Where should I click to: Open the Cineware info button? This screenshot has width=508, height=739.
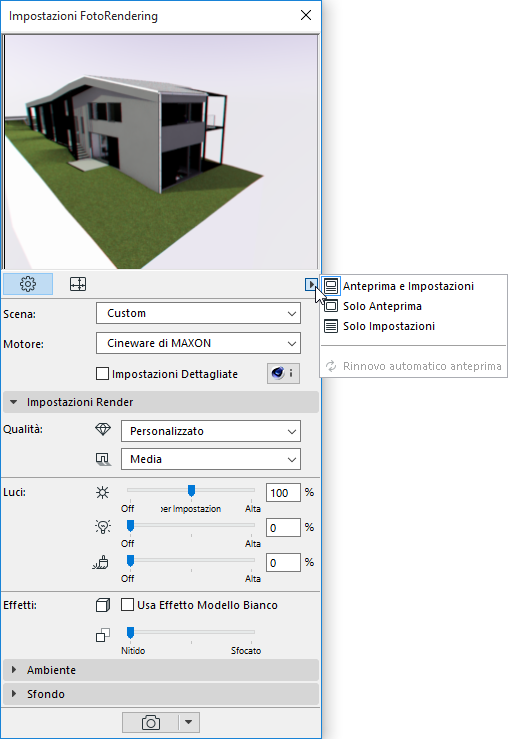[283, 373]
